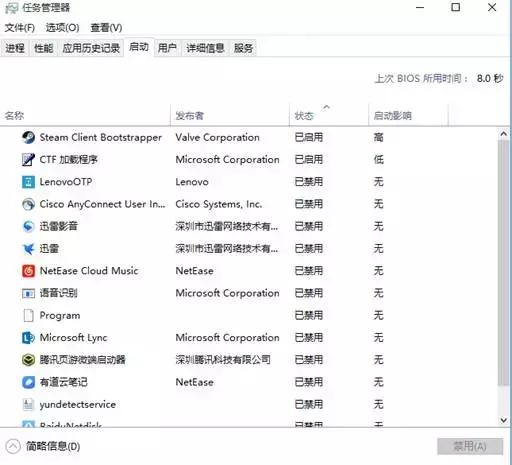Screen dimensions: 512x465
Task: Select the Program entry name
Action: pos(60,315)
